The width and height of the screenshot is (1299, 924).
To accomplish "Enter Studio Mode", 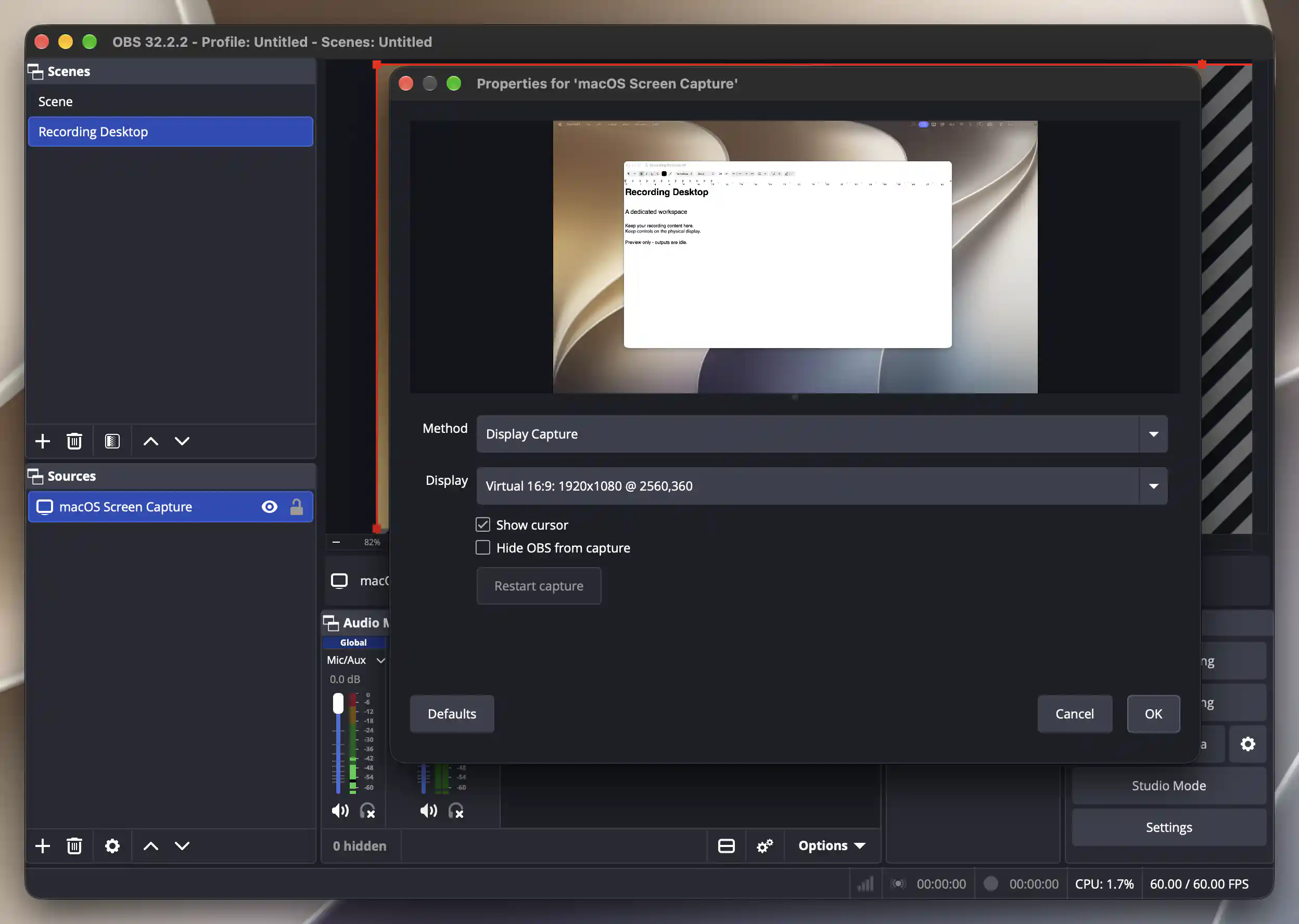I will (1169, 786).
